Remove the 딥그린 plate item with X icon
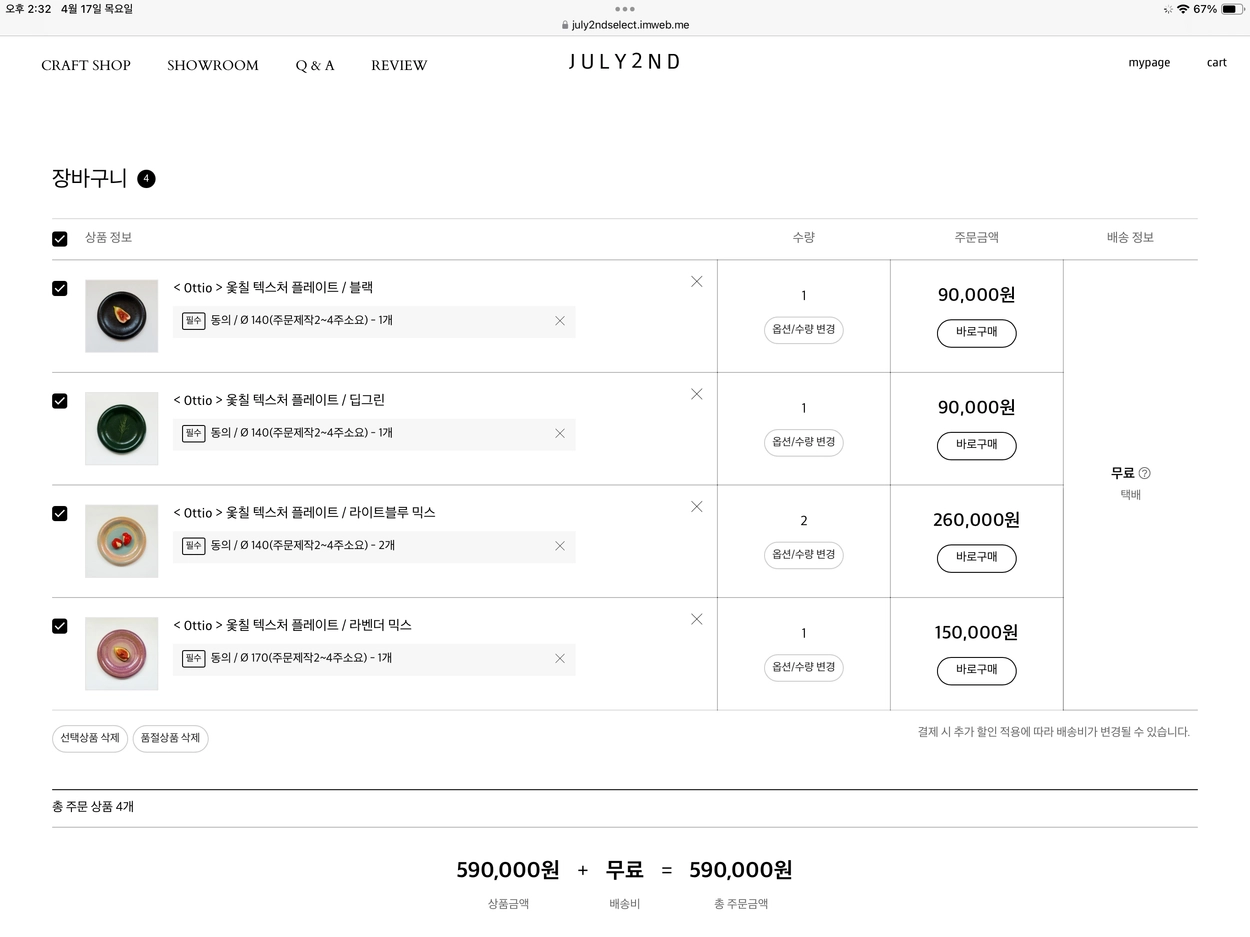The height and width of the screenshot is (937, 1250). 697,394
